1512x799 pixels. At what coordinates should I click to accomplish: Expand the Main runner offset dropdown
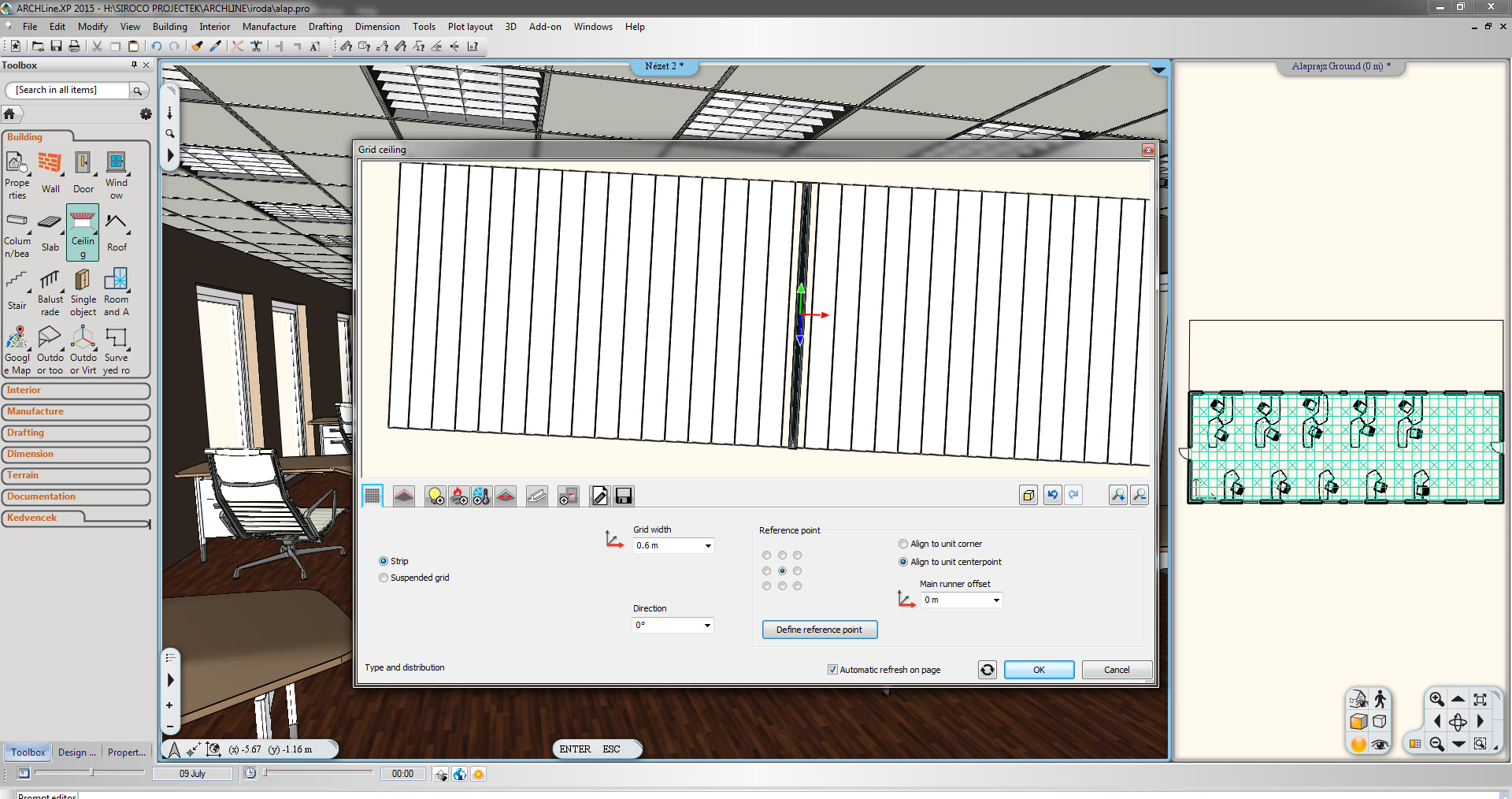pos(995,600)
